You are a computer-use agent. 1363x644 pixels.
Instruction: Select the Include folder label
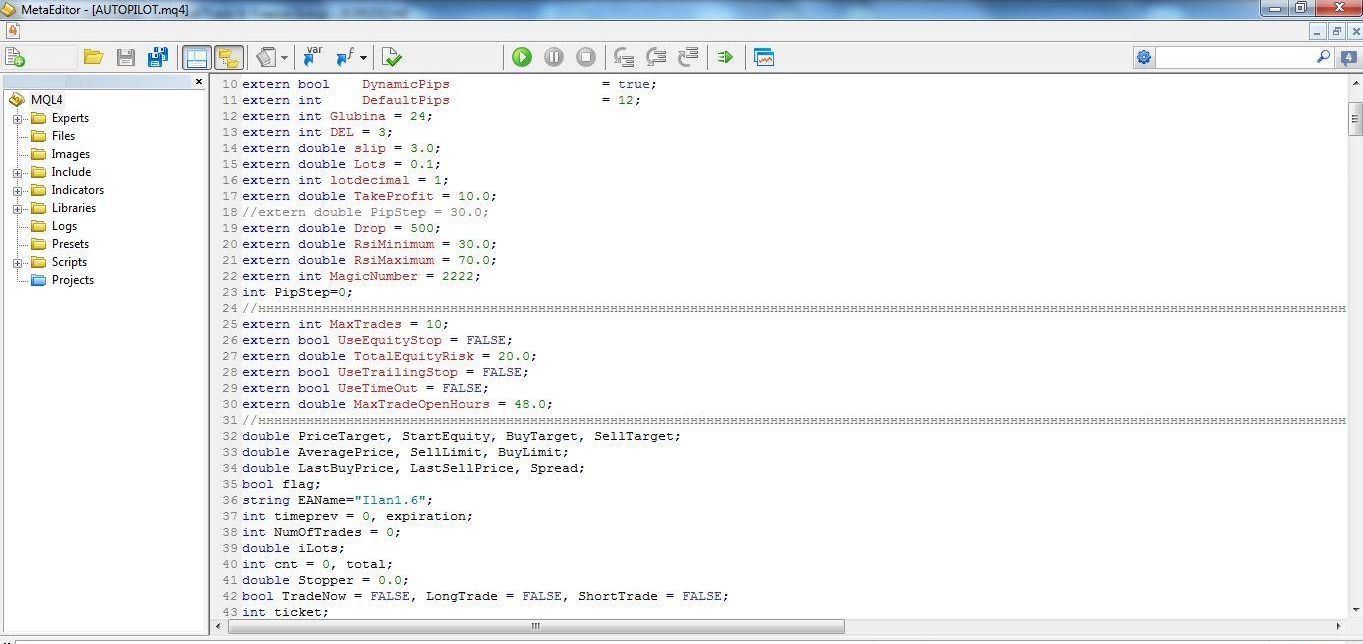[x=71, y=172]
